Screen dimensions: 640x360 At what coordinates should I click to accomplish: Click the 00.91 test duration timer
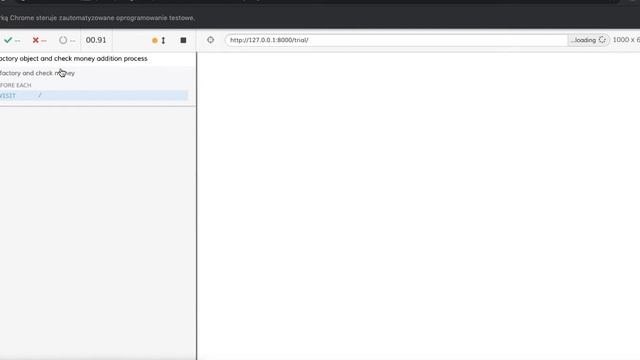96,40
